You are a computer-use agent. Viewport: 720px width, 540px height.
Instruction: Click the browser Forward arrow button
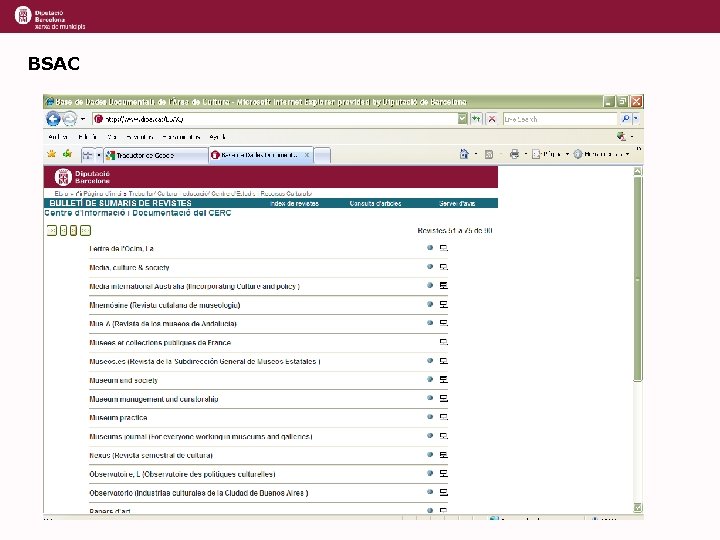pyautogui.click(x=70, y=119)
